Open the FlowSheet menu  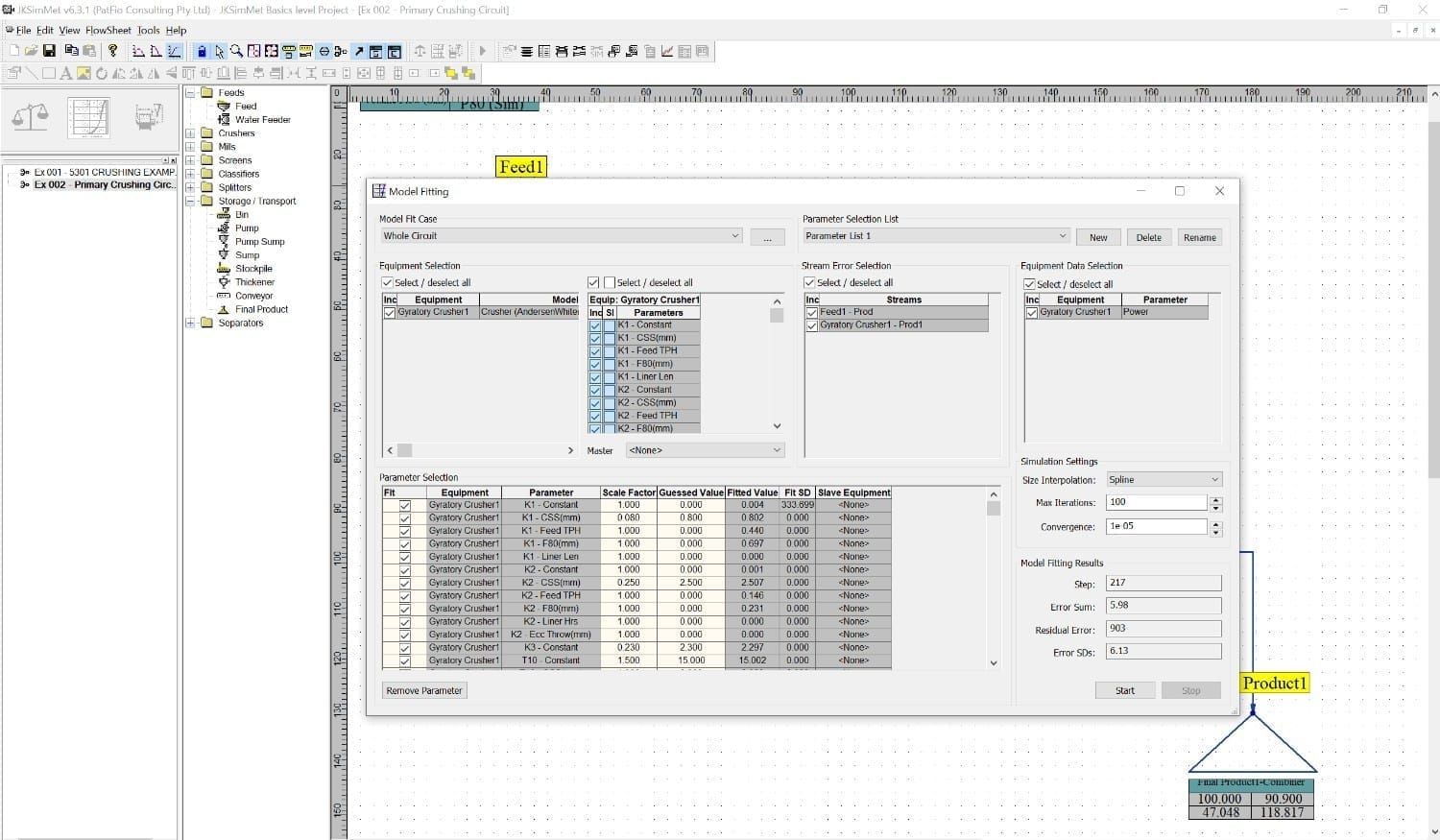tap(108, 31)
